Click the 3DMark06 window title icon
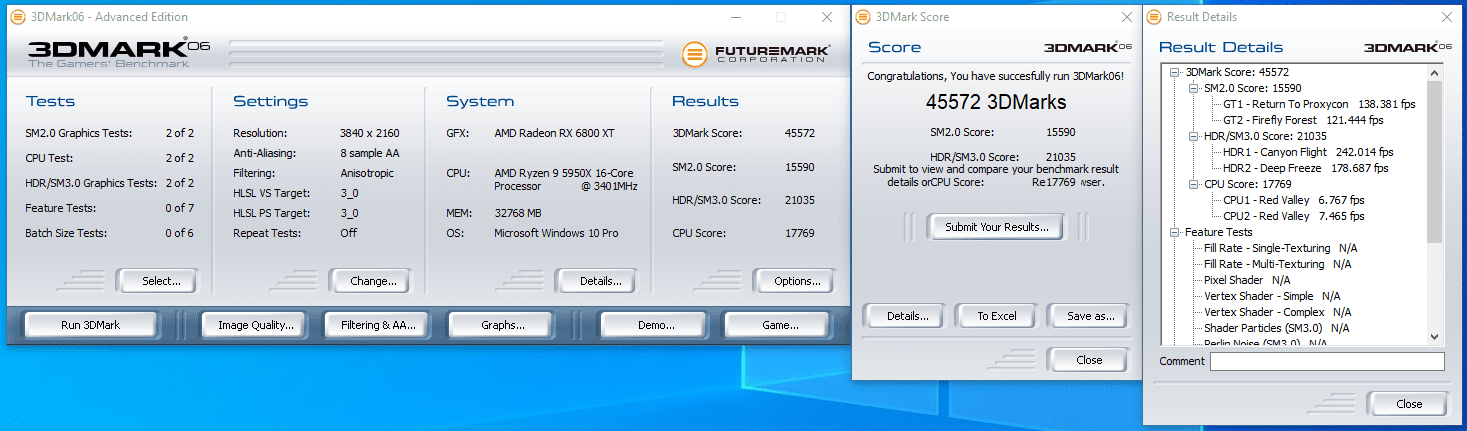 [18, 17]
